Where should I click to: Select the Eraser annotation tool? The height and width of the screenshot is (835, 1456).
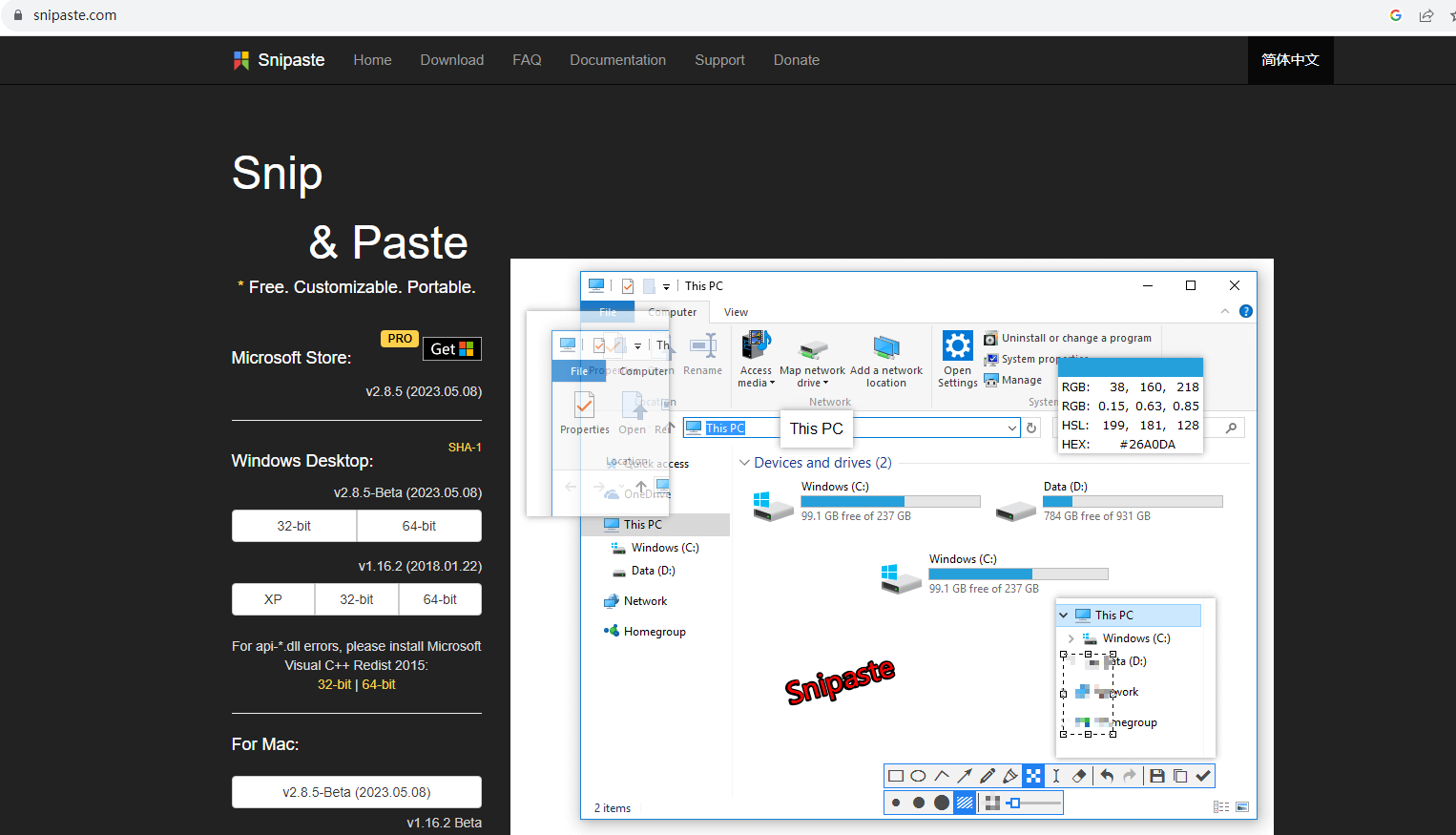[x=1079, y=776]
